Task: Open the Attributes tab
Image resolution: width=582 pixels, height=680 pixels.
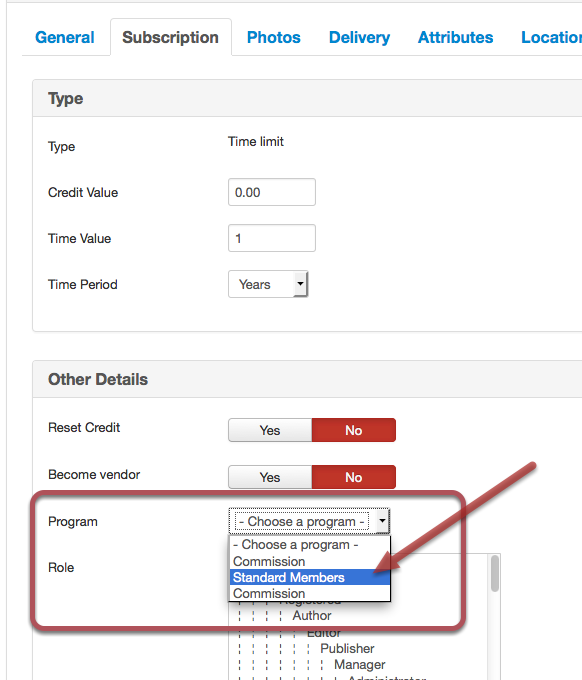Action: [x=455, y=37]
